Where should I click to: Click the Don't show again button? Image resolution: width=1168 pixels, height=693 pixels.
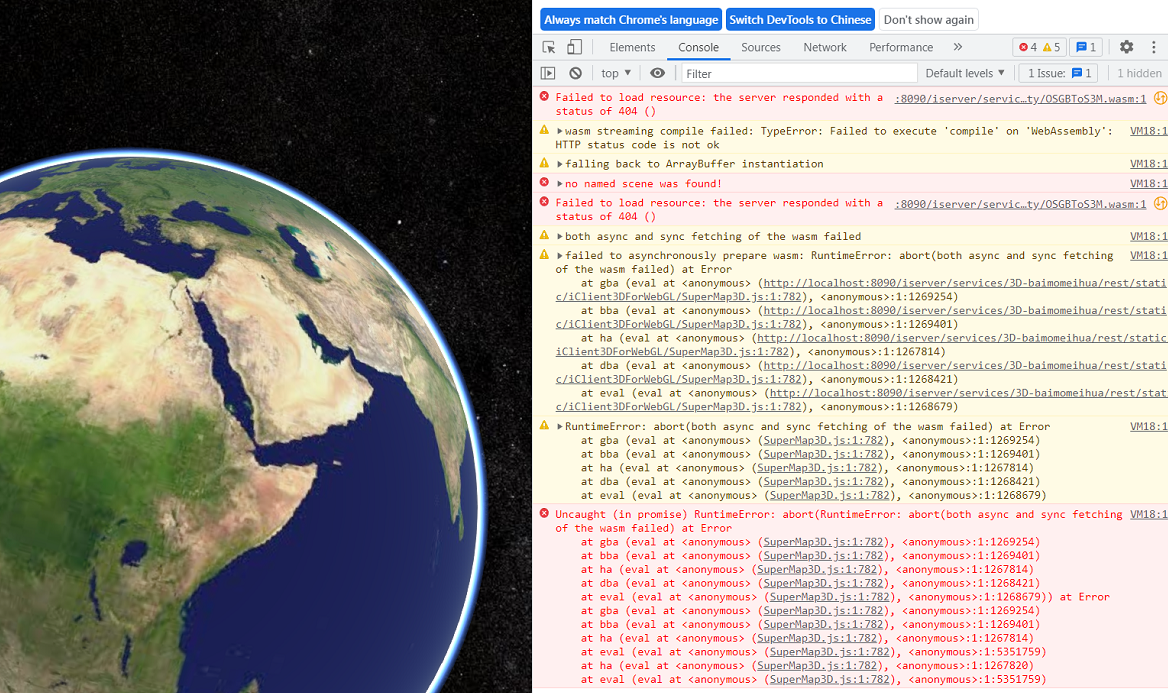point(928,19)
